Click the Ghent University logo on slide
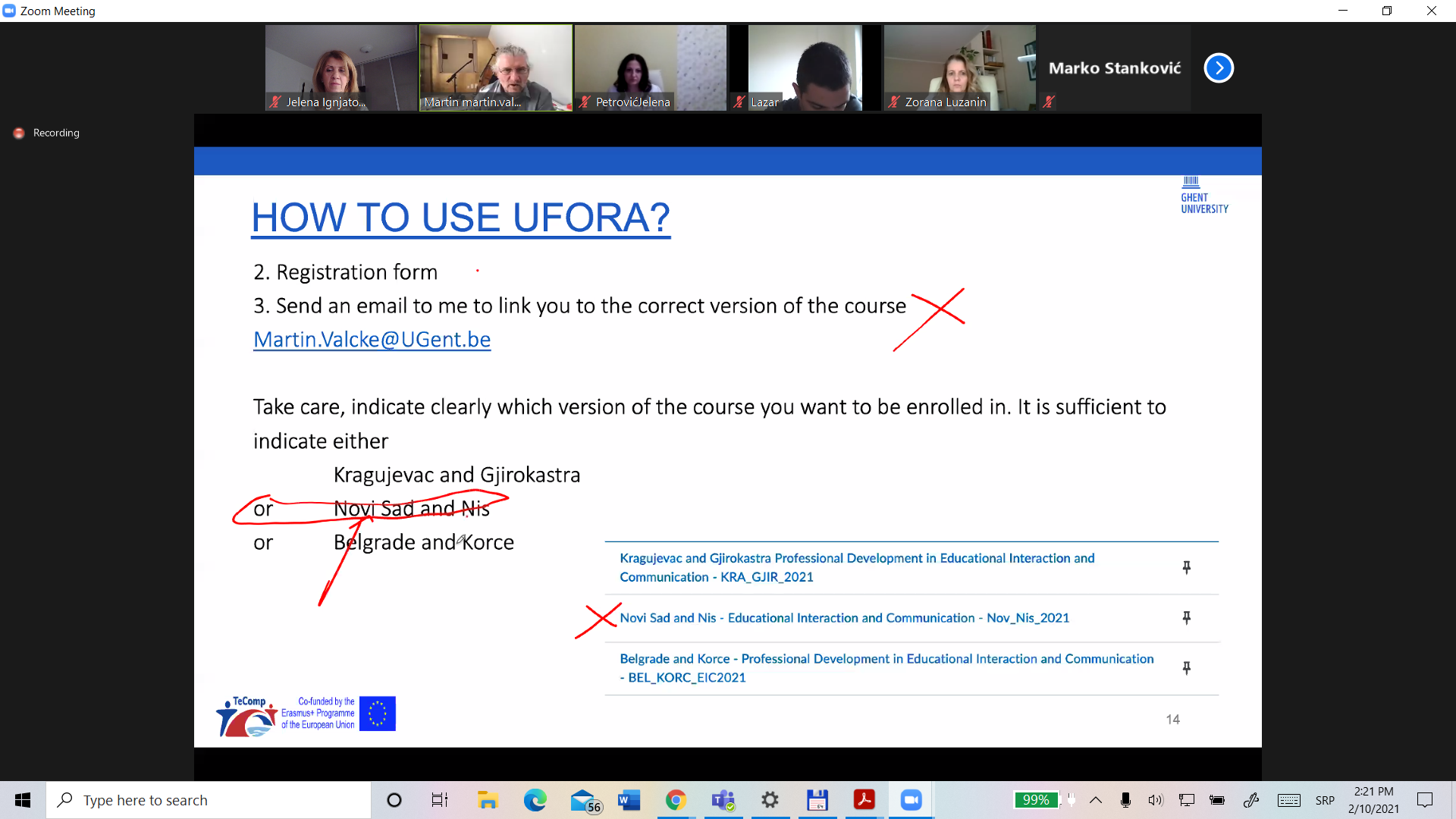This screenshot has width=1456, height=819. [x=1204, y=196]
